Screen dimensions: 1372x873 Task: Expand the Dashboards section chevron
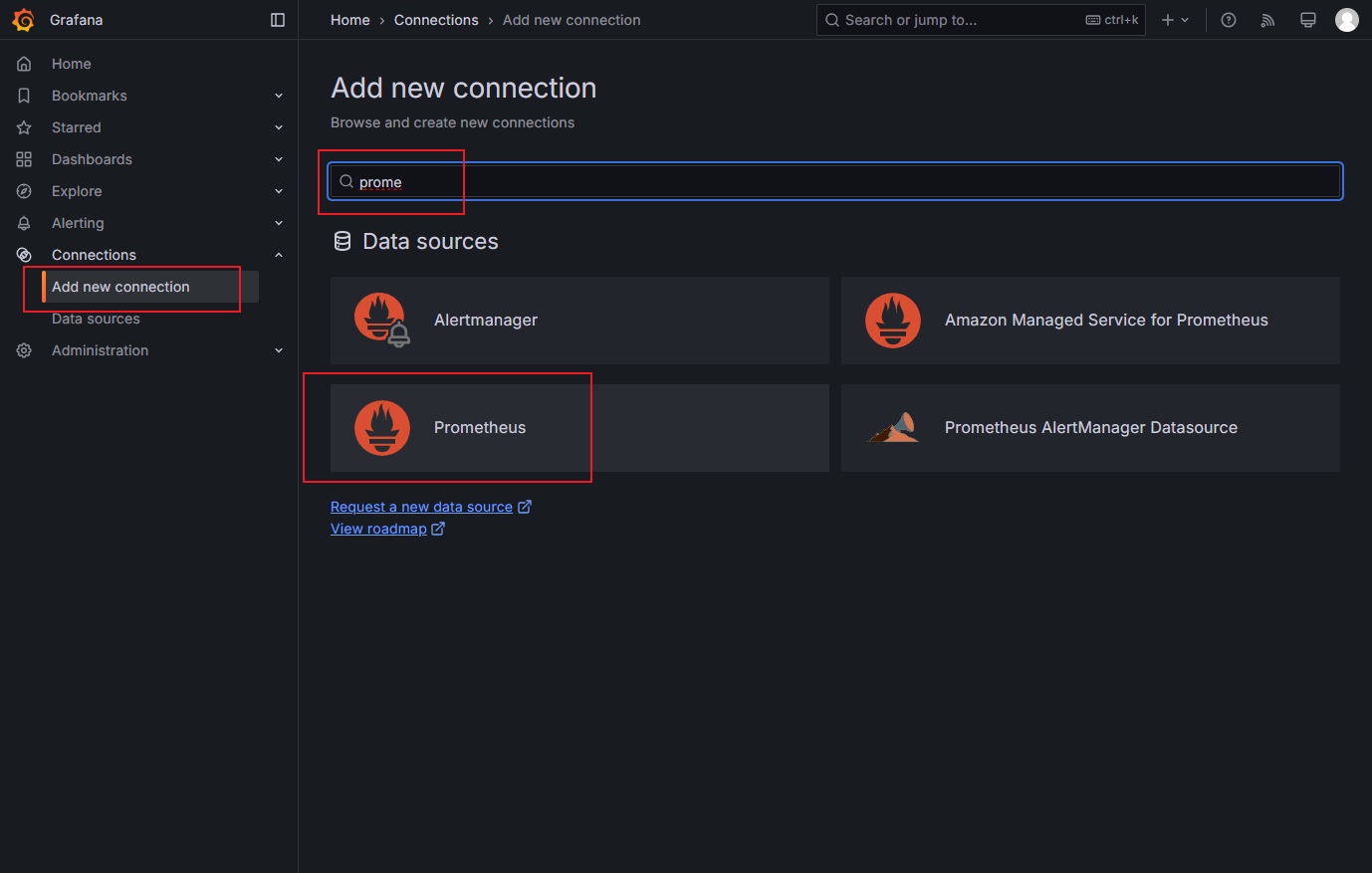(x=279, y=159)
